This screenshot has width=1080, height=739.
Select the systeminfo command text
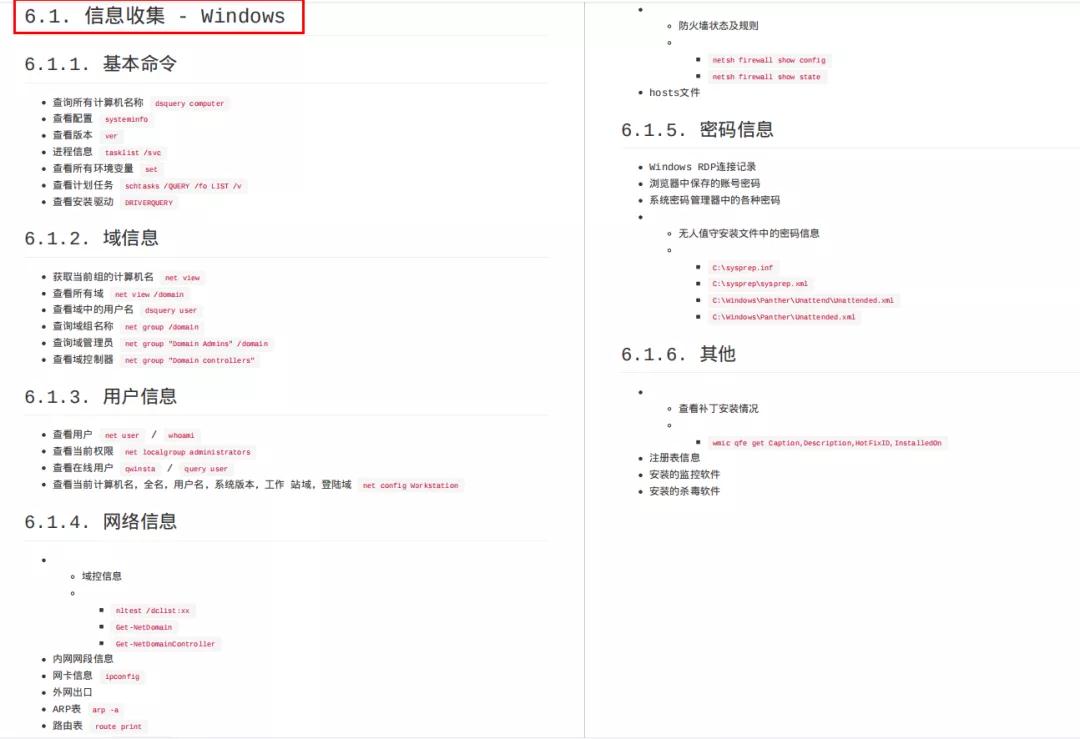[x=126, y=119]
